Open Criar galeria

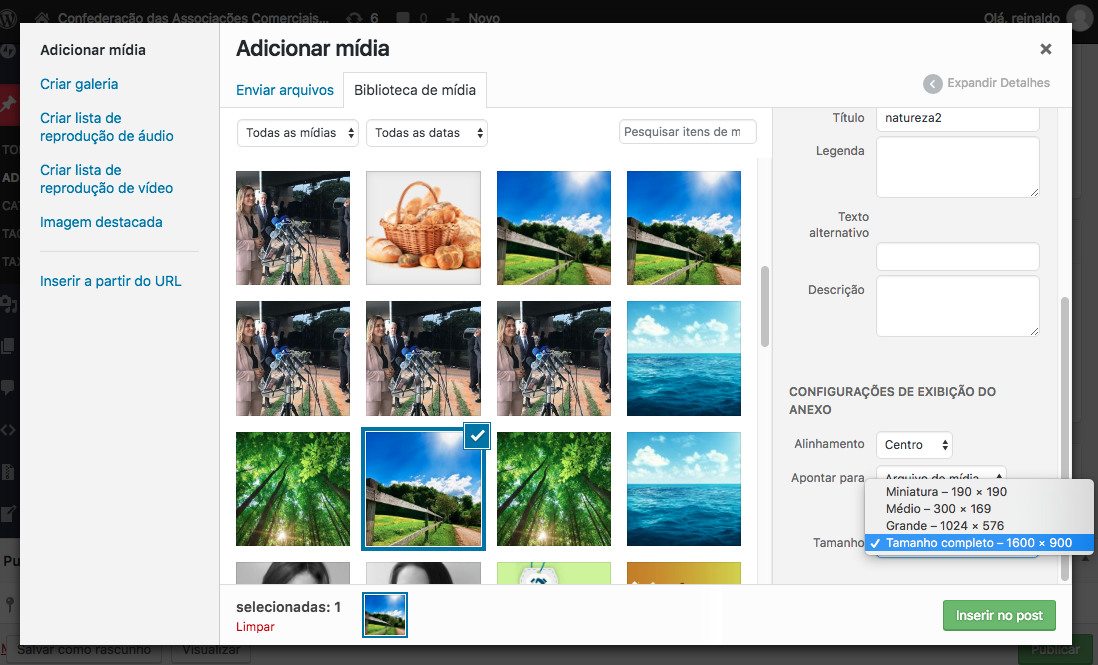pos(79,84)
